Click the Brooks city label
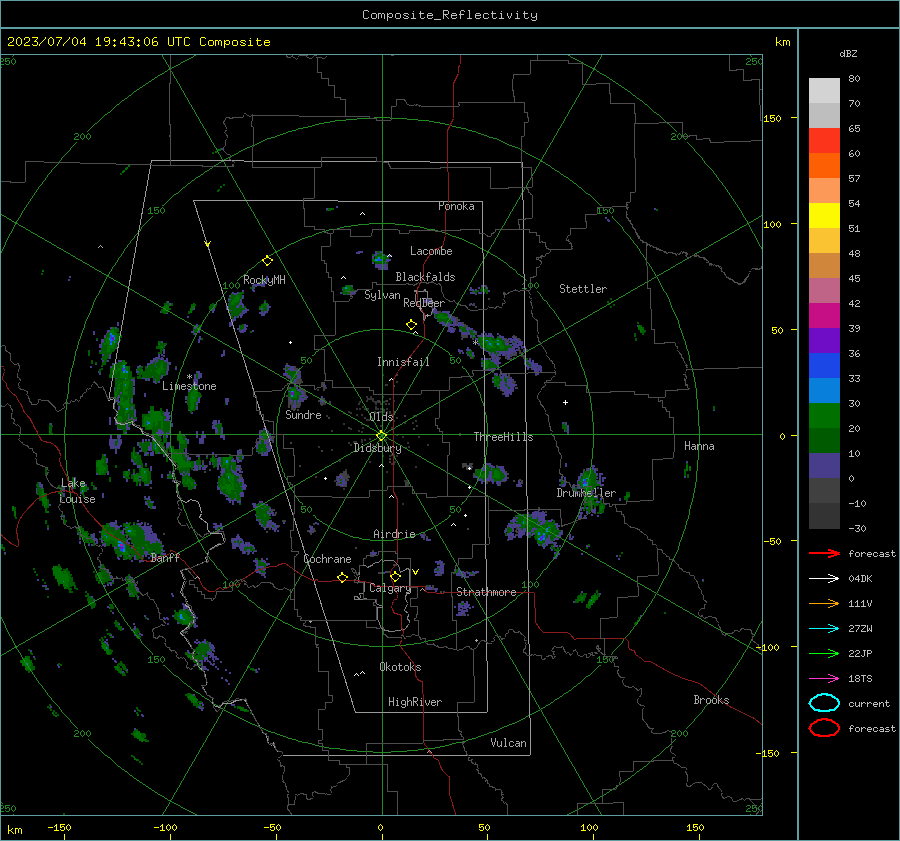The width and height of the screenshot is (900, 841). pos(711,700)
